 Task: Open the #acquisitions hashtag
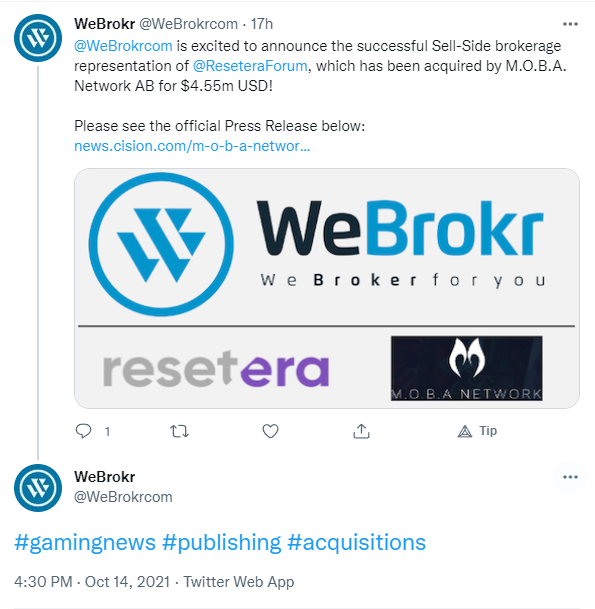357,542
